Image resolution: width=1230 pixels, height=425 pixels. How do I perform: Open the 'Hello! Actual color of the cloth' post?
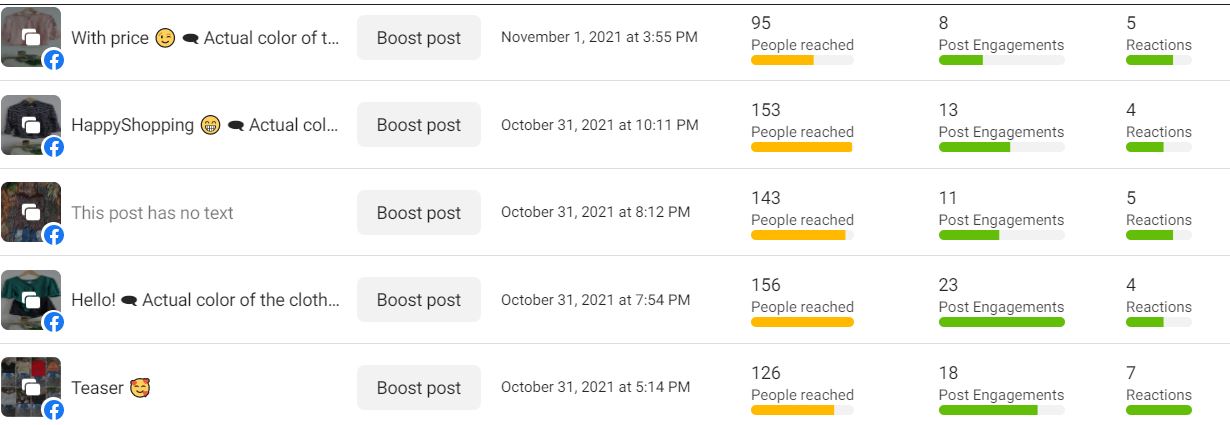click(x=205, y=300)
